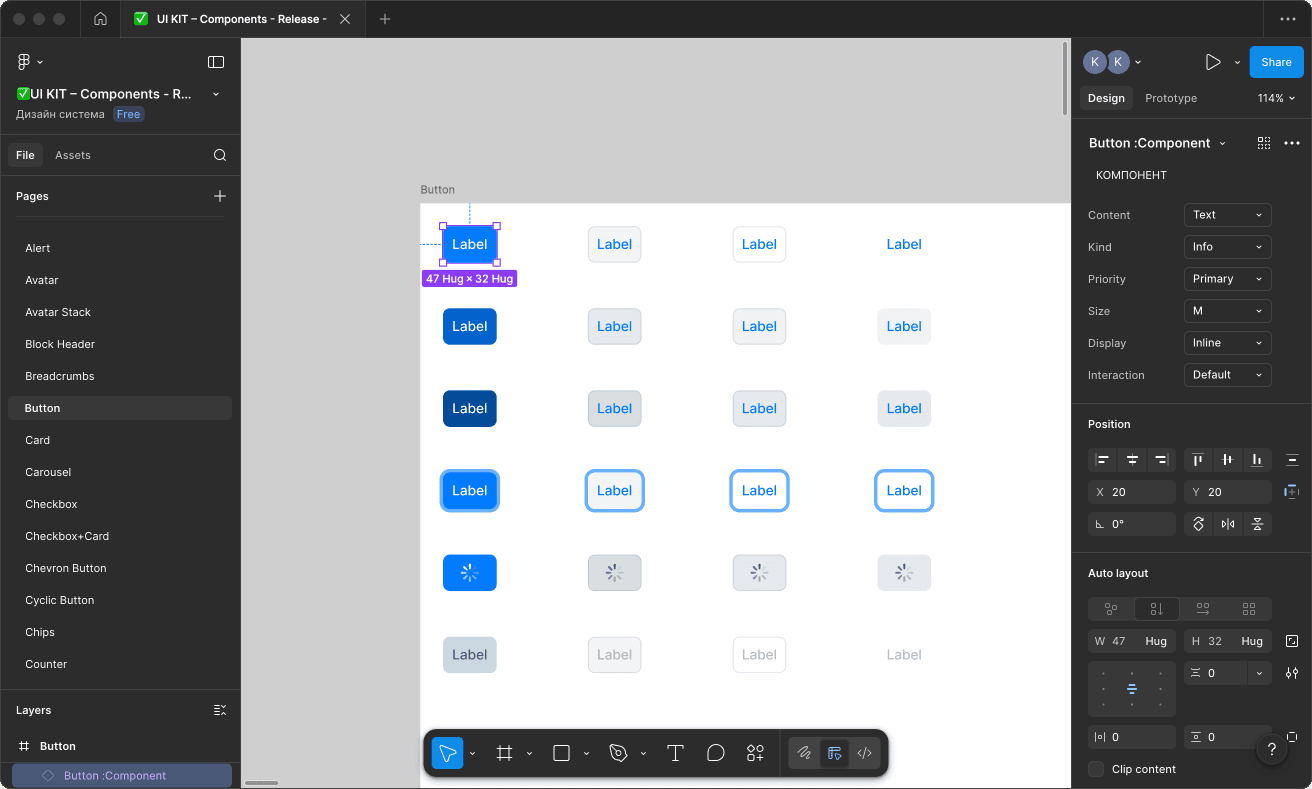Click the X position input field
Image resolution: width=1312 pixels, height=789 pixels.
tap(1132, 491)
